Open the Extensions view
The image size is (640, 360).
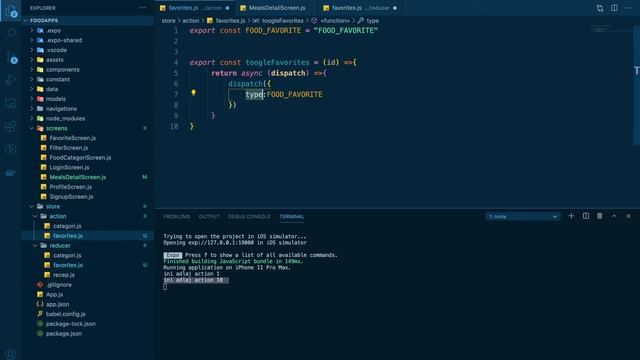coord(11,127)
